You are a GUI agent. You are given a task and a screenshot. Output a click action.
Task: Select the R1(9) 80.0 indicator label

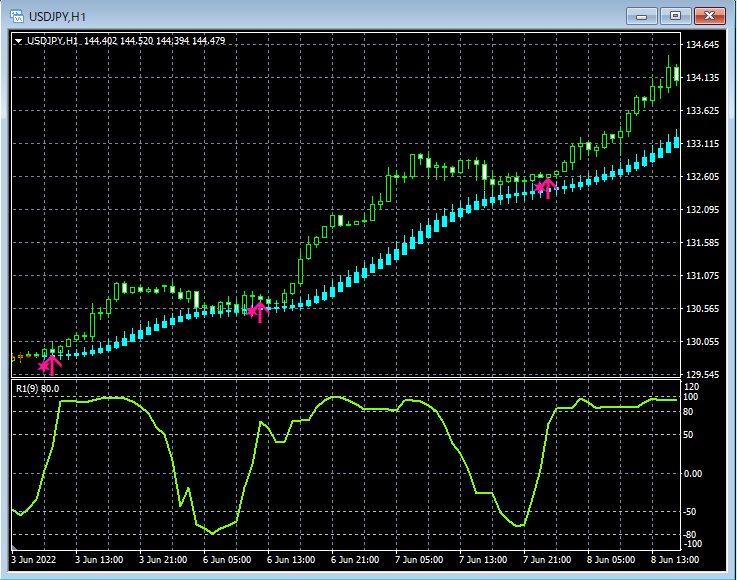click(38, 388)
